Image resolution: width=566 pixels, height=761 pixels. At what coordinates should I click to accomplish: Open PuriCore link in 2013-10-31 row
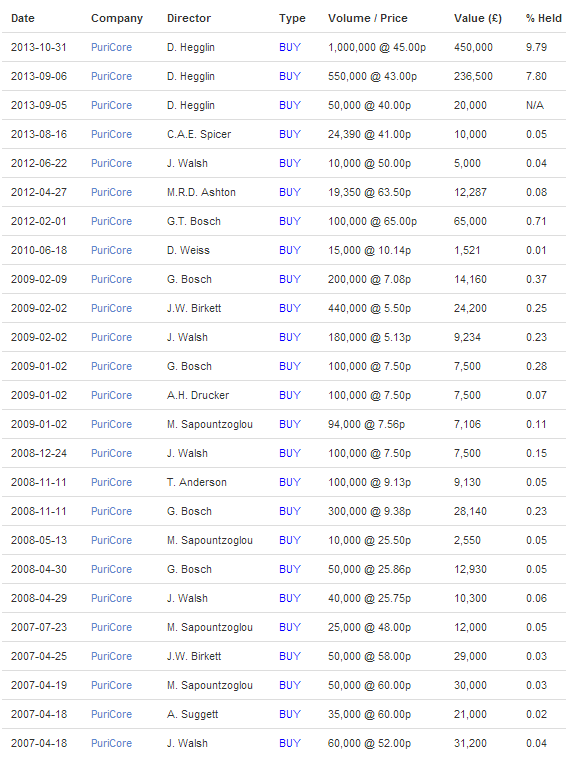(111, 47)
